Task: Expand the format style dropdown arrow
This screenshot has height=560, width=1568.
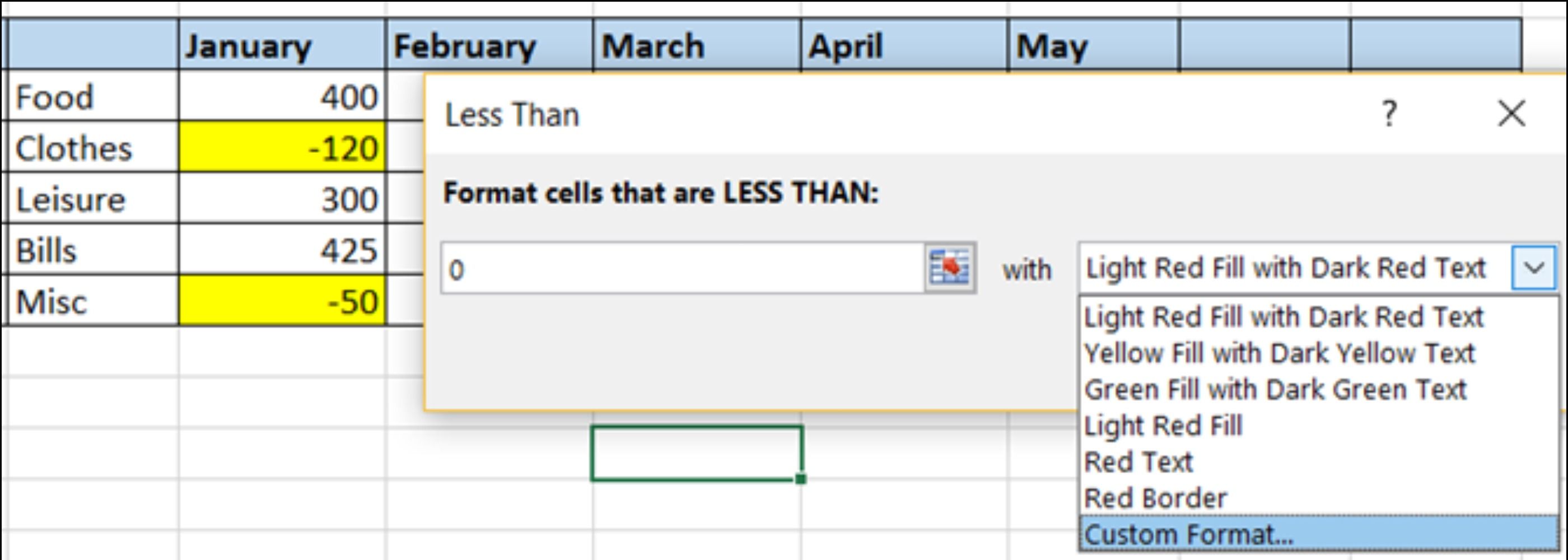Action: click(1534, 268)
